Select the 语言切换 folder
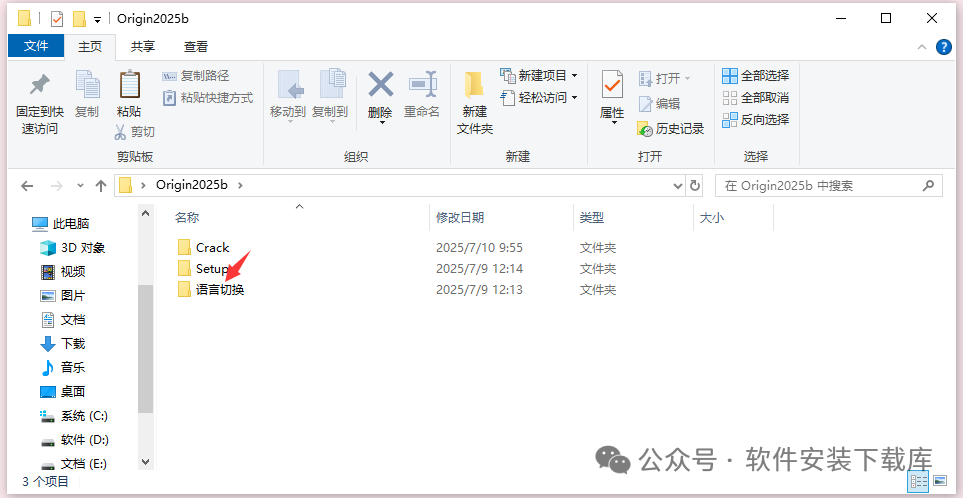Viewport: 963px width, 498px height. coord(211,289)
